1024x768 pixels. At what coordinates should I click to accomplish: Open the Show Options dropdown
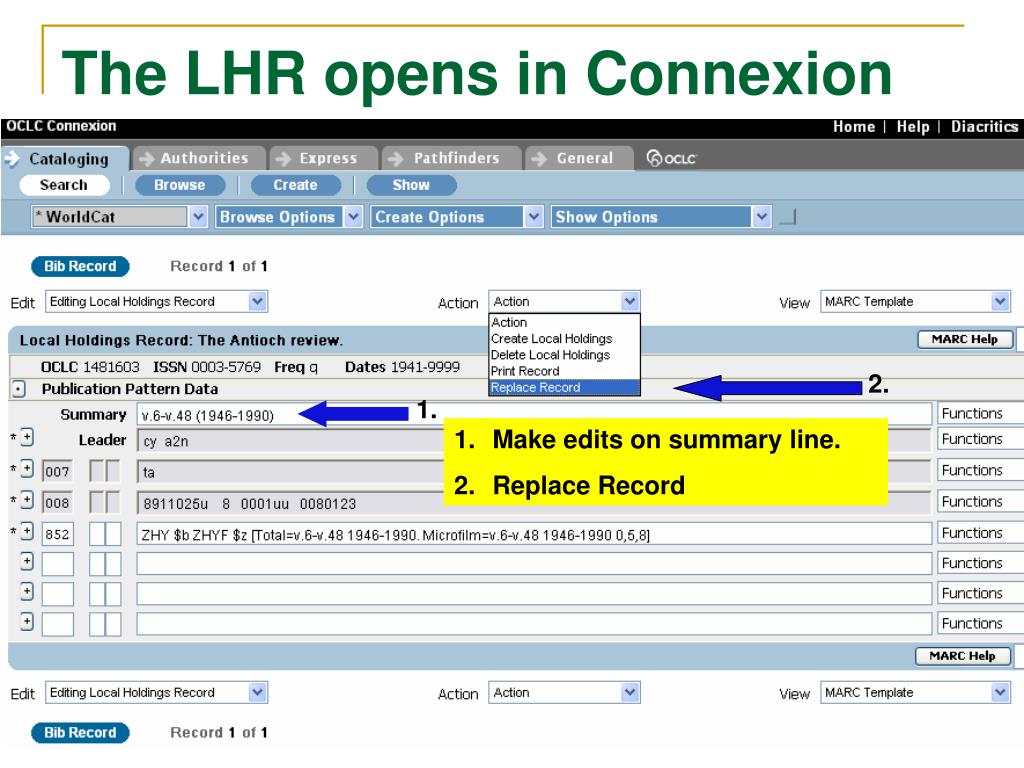pyautogui.click(x=661, y=217)
